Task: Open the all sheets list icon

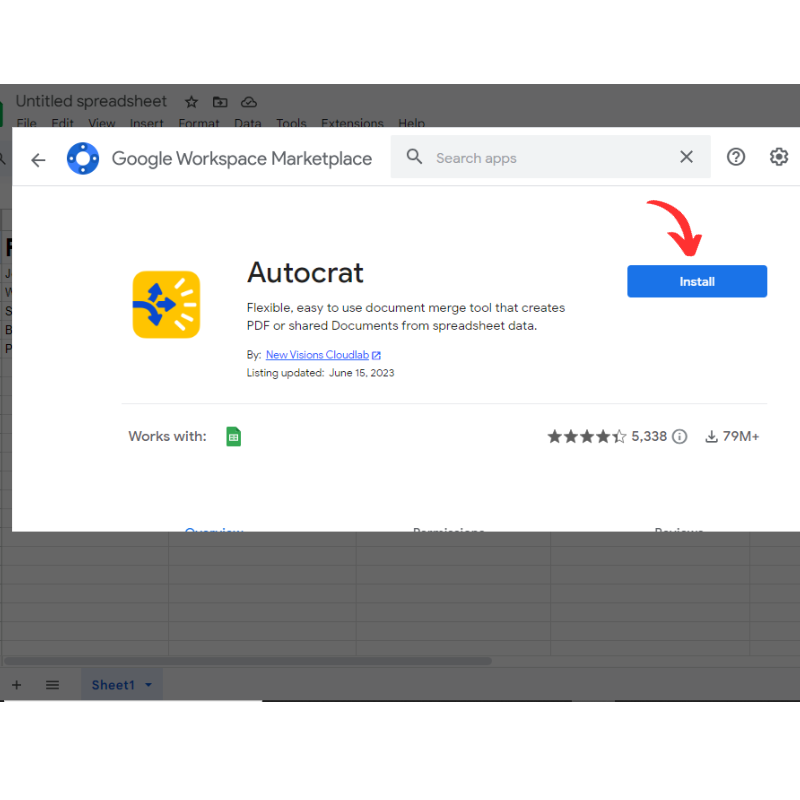Action: click(52, 685)
